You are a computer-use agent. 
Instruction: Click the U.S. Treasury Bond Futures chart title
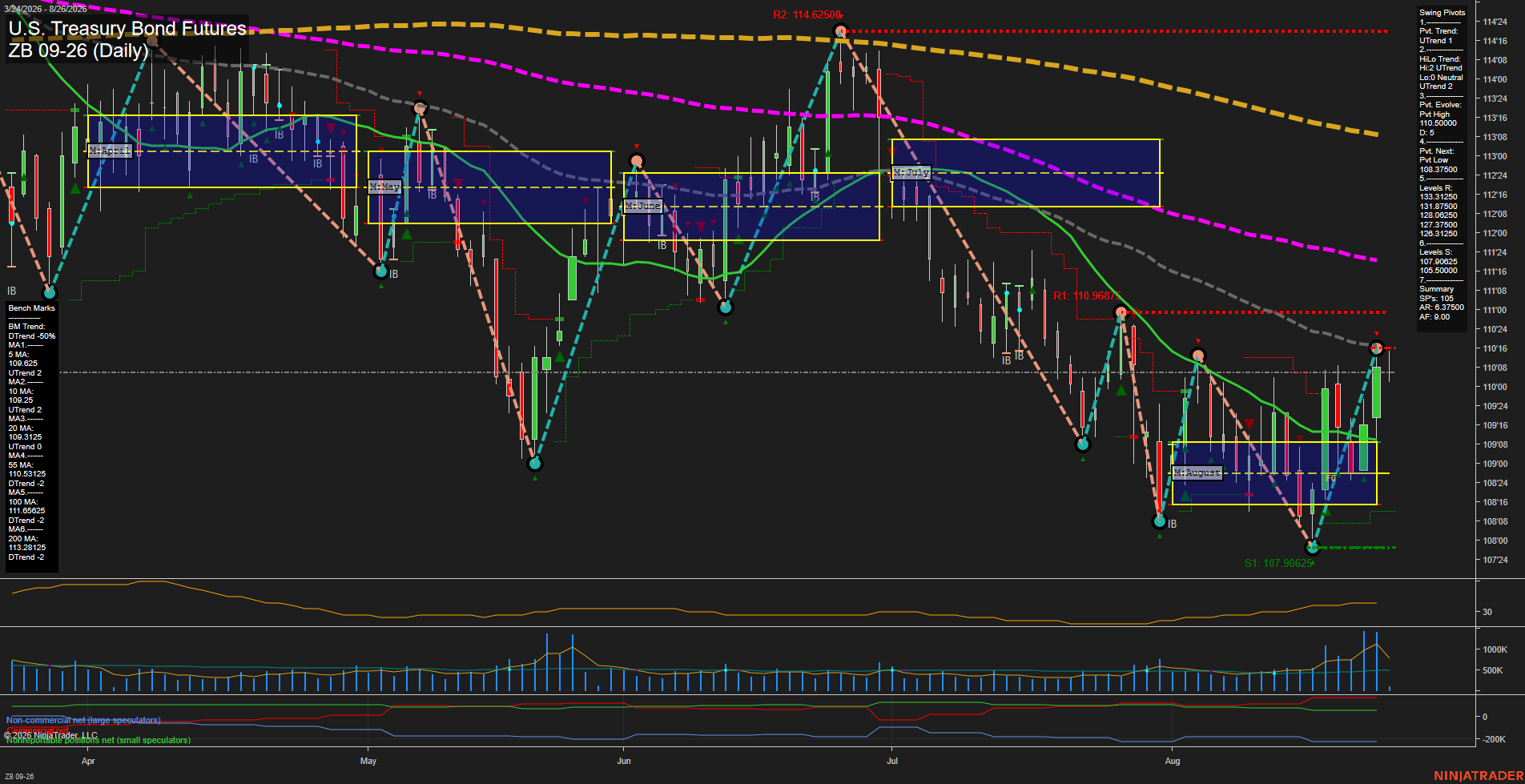point(127,28)
